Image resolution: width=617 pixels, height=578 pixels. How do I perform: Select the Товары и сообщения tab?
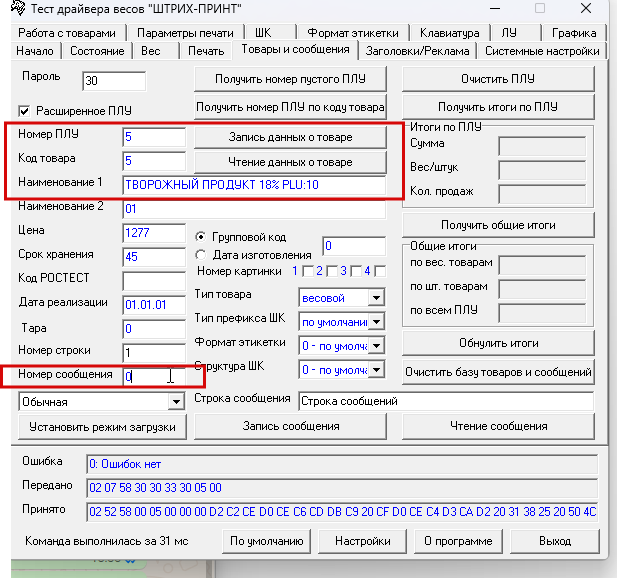tap(295, 50)
